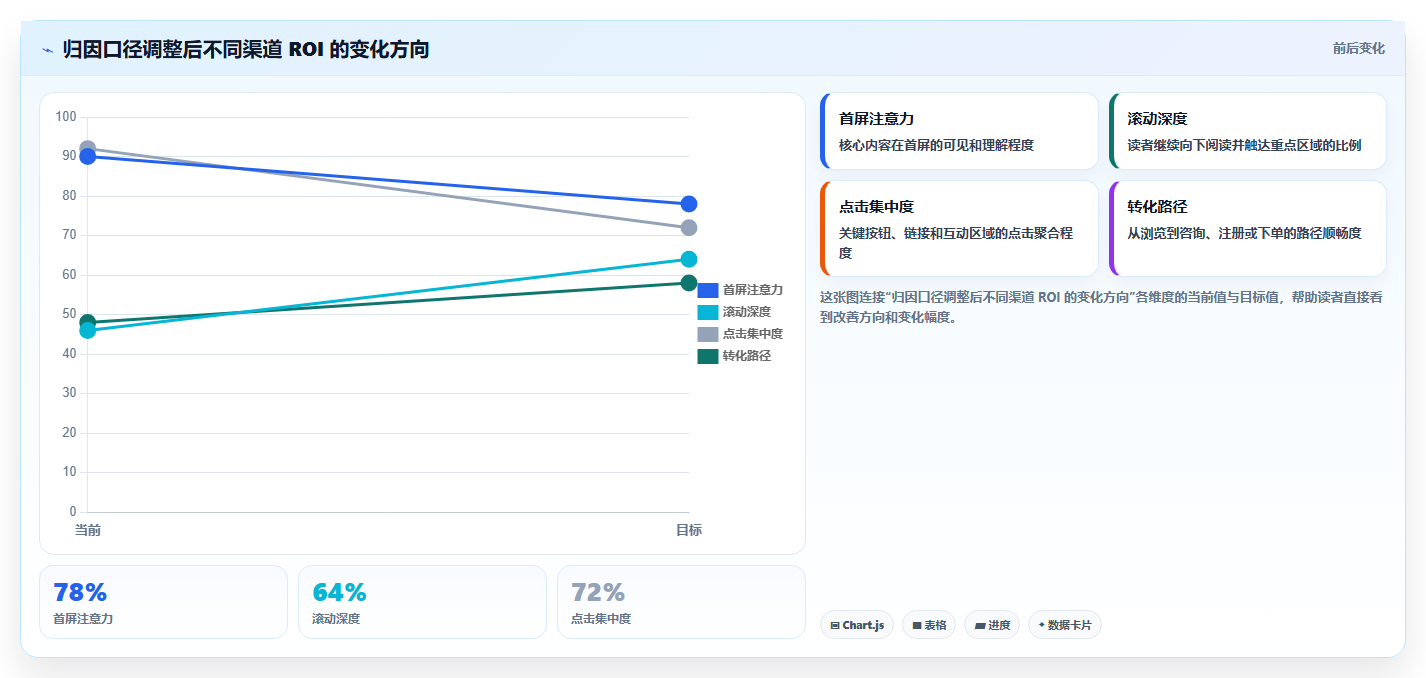Select the dark green 转化路径 point at 当前

point(87,321)
